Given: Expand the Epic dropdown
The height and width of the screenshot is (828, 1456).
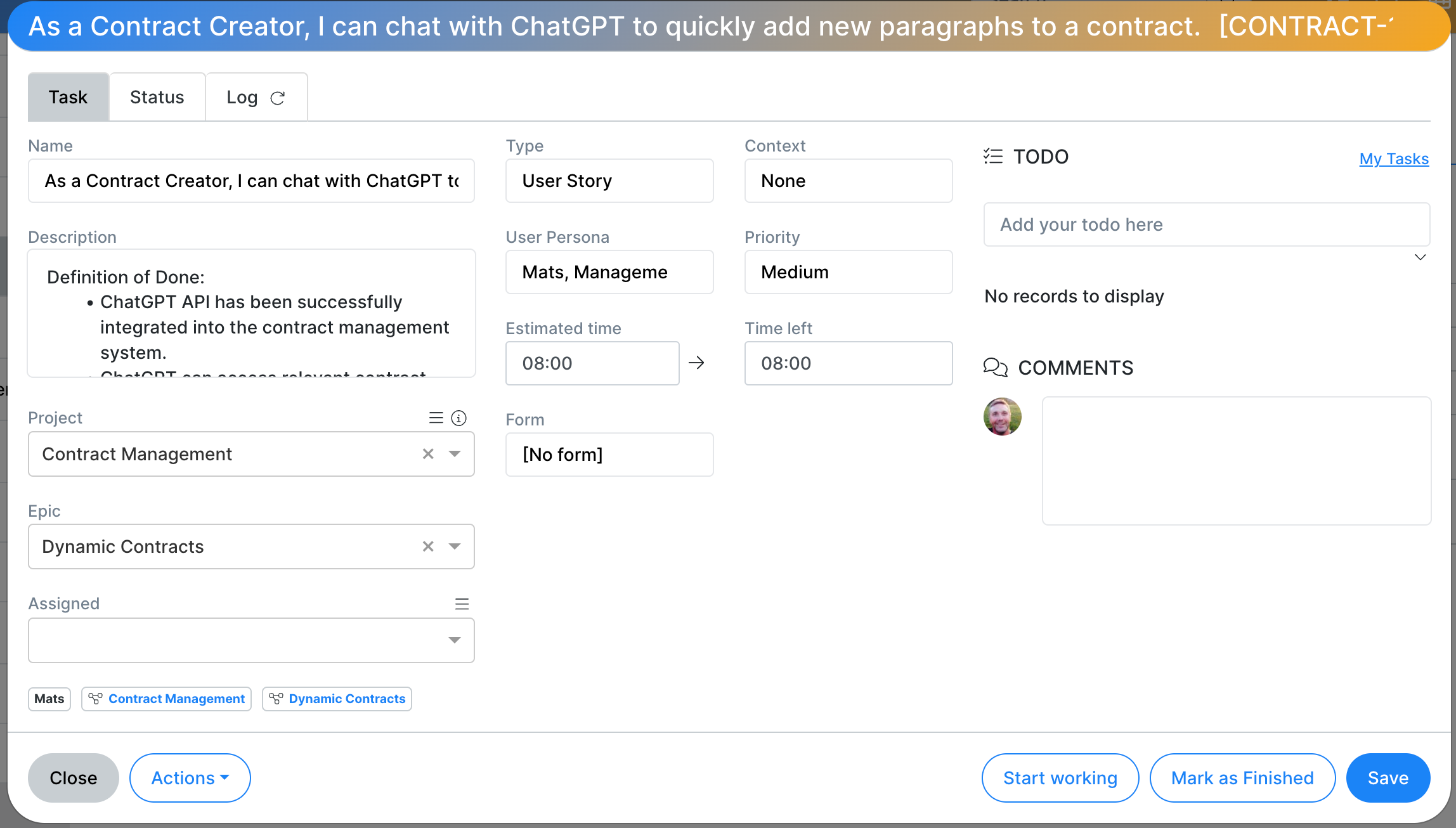Looking at the screenshot, I should [x=455, y=546].
